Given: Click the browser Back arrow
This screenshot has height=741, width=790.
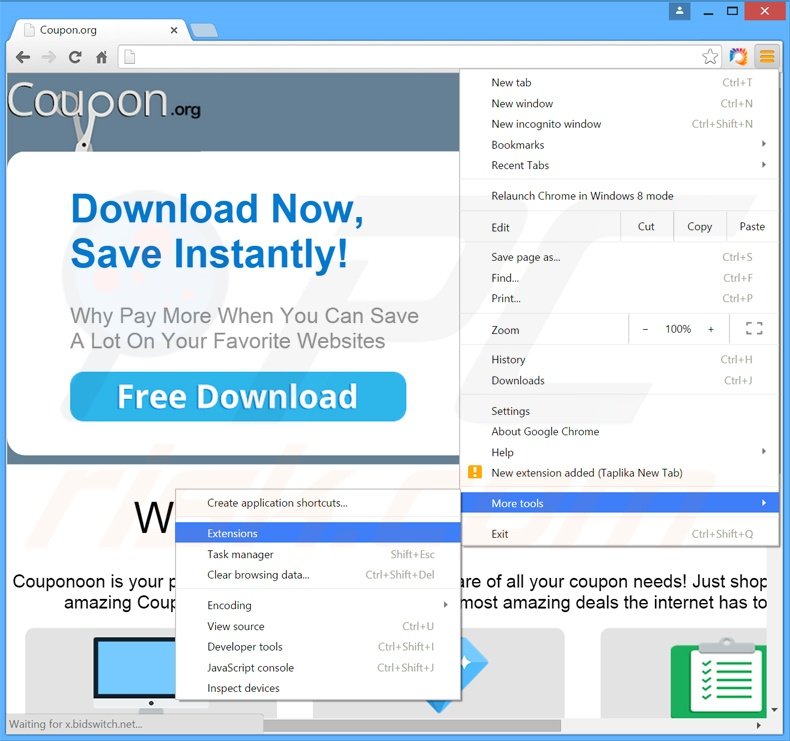Looking at the screenshot, I should 23,57.
